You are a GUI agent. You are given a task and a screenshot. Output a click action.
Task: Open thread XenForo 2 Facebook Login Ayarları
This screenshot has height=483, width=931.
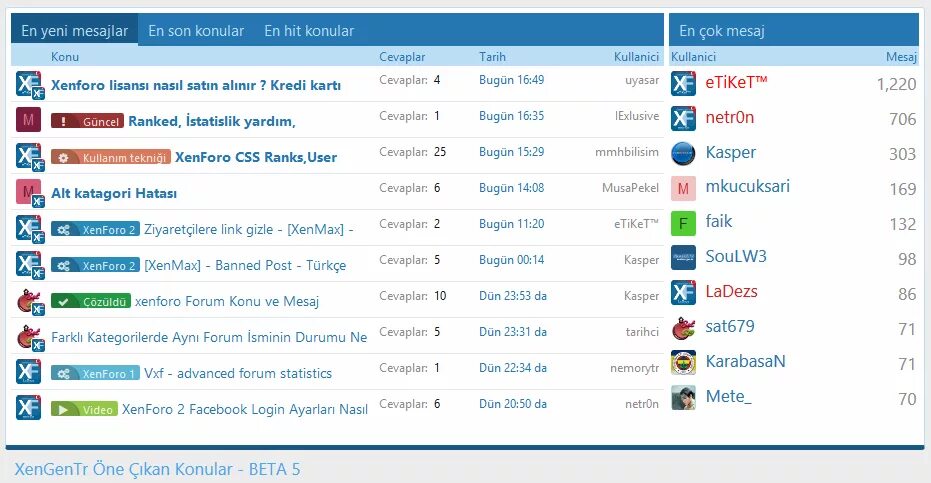click(245, 409)
